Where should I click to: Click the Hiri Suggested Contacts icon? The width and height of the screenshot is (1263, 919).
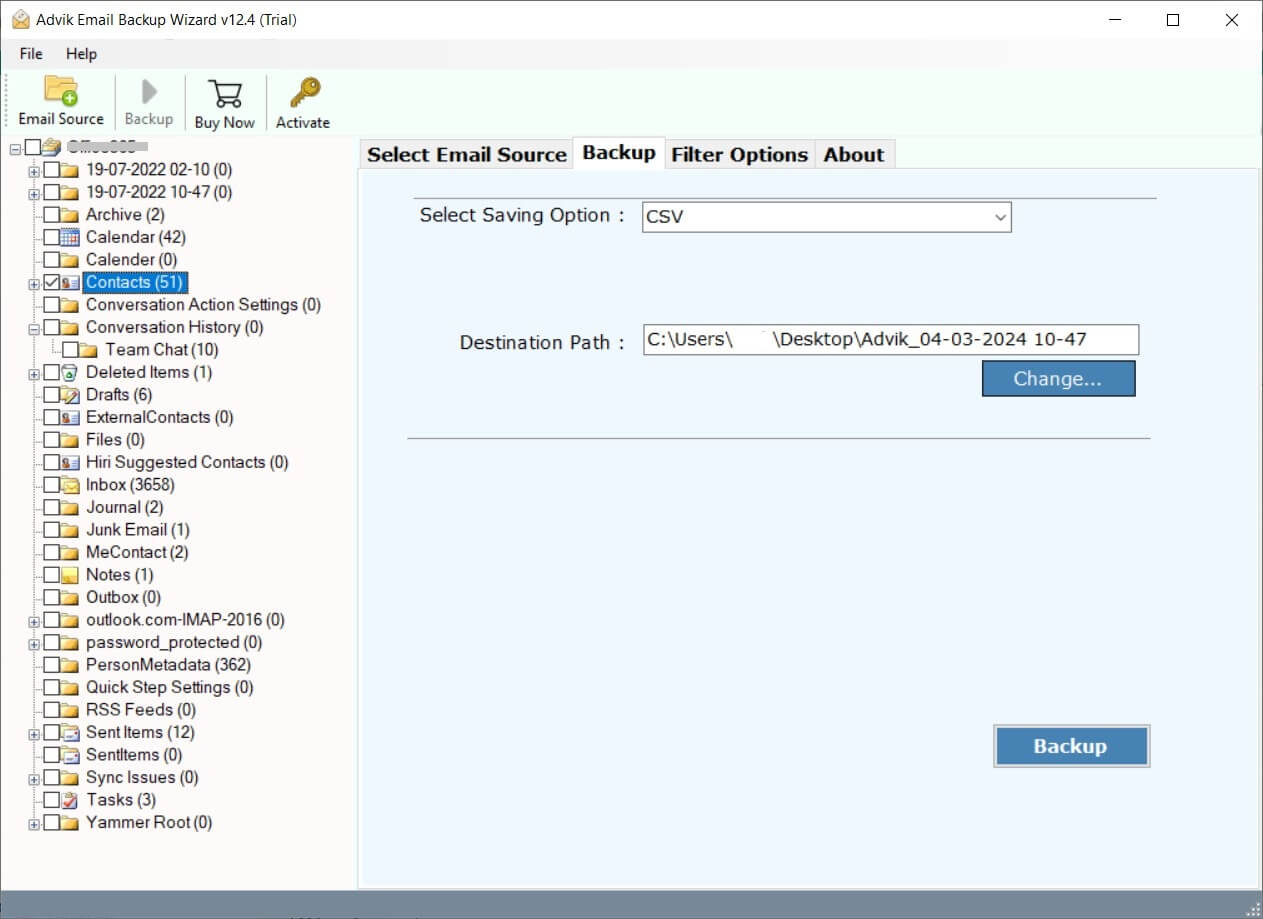70,462
